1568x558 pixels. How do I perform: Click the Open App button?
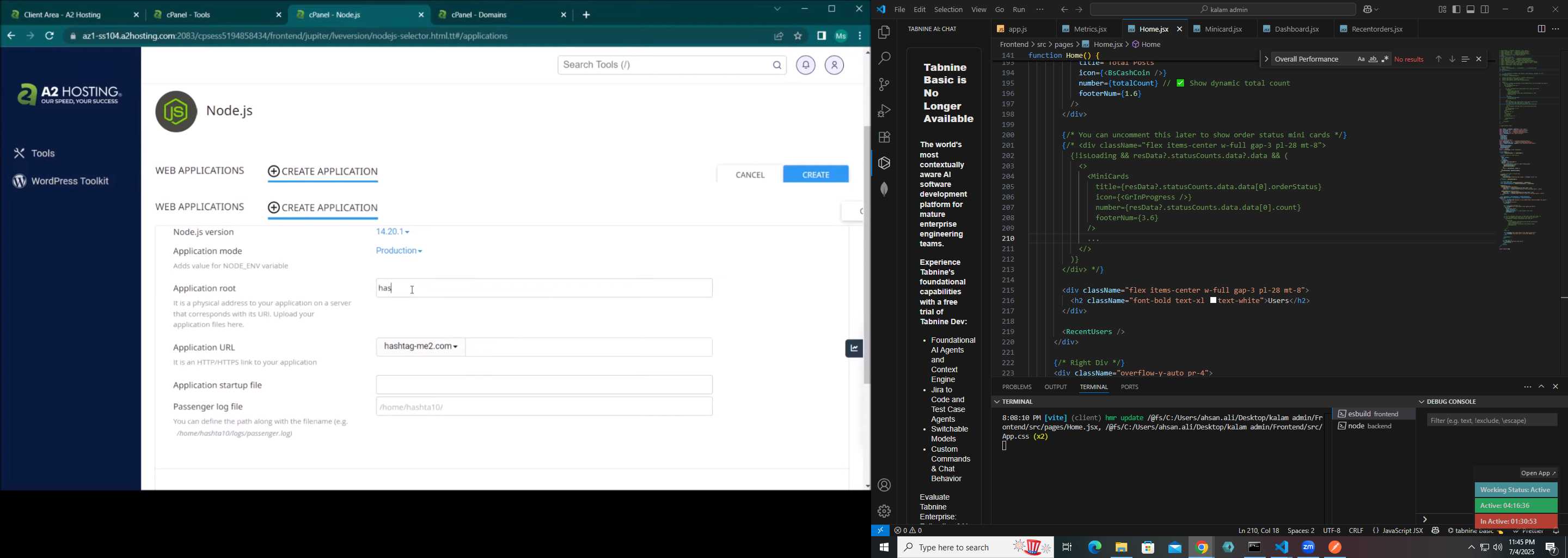pyautogui.click(x=1538, y=474)
